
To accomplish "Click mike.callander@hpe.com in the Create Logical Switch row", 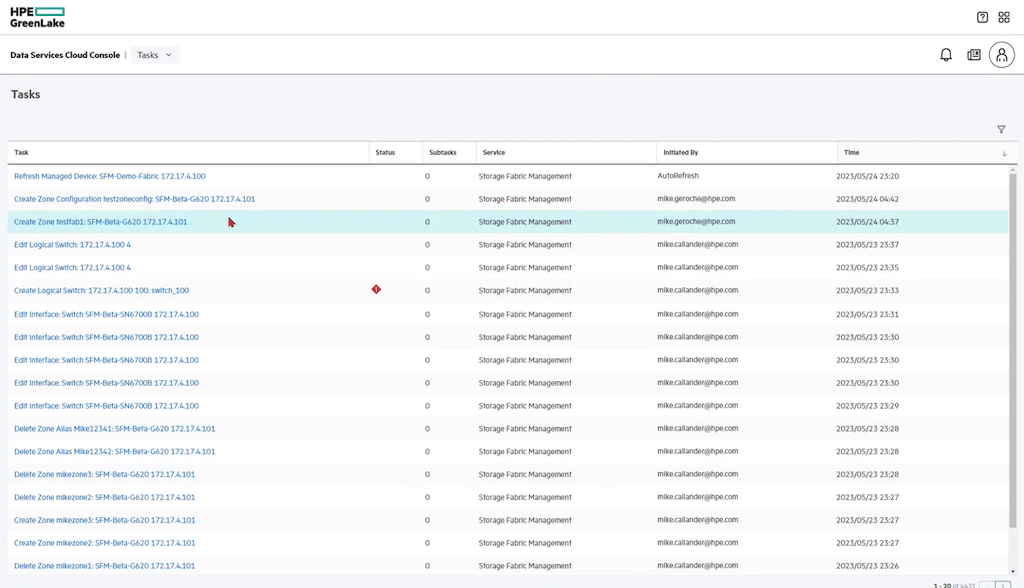I will coord(697,290).
